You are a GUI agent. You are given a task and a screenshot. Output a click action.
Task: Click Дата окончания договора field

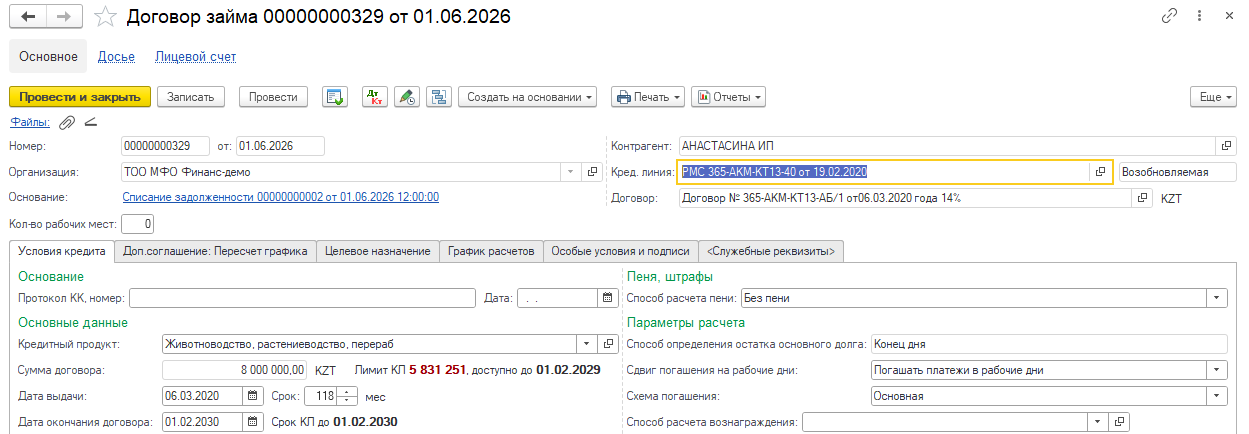201,422
